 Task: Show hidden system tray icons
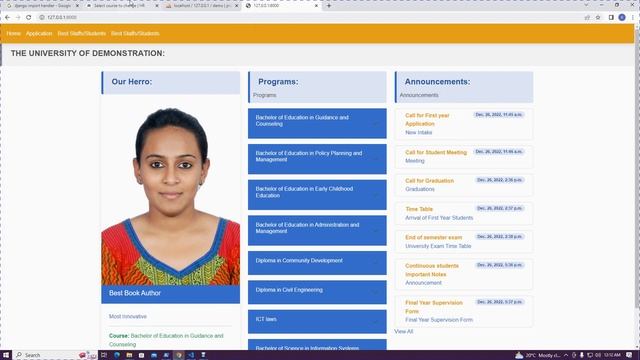(566, 355)
